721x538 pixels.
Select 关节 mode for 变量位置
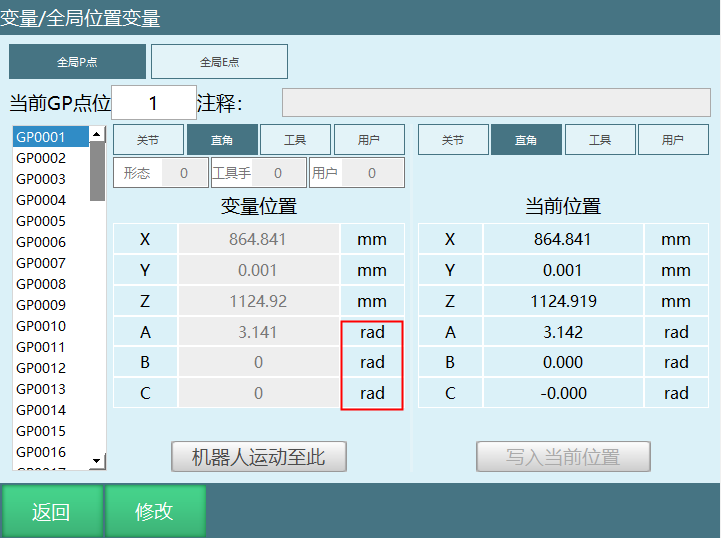pyautogui.click(x=147, y=140)
